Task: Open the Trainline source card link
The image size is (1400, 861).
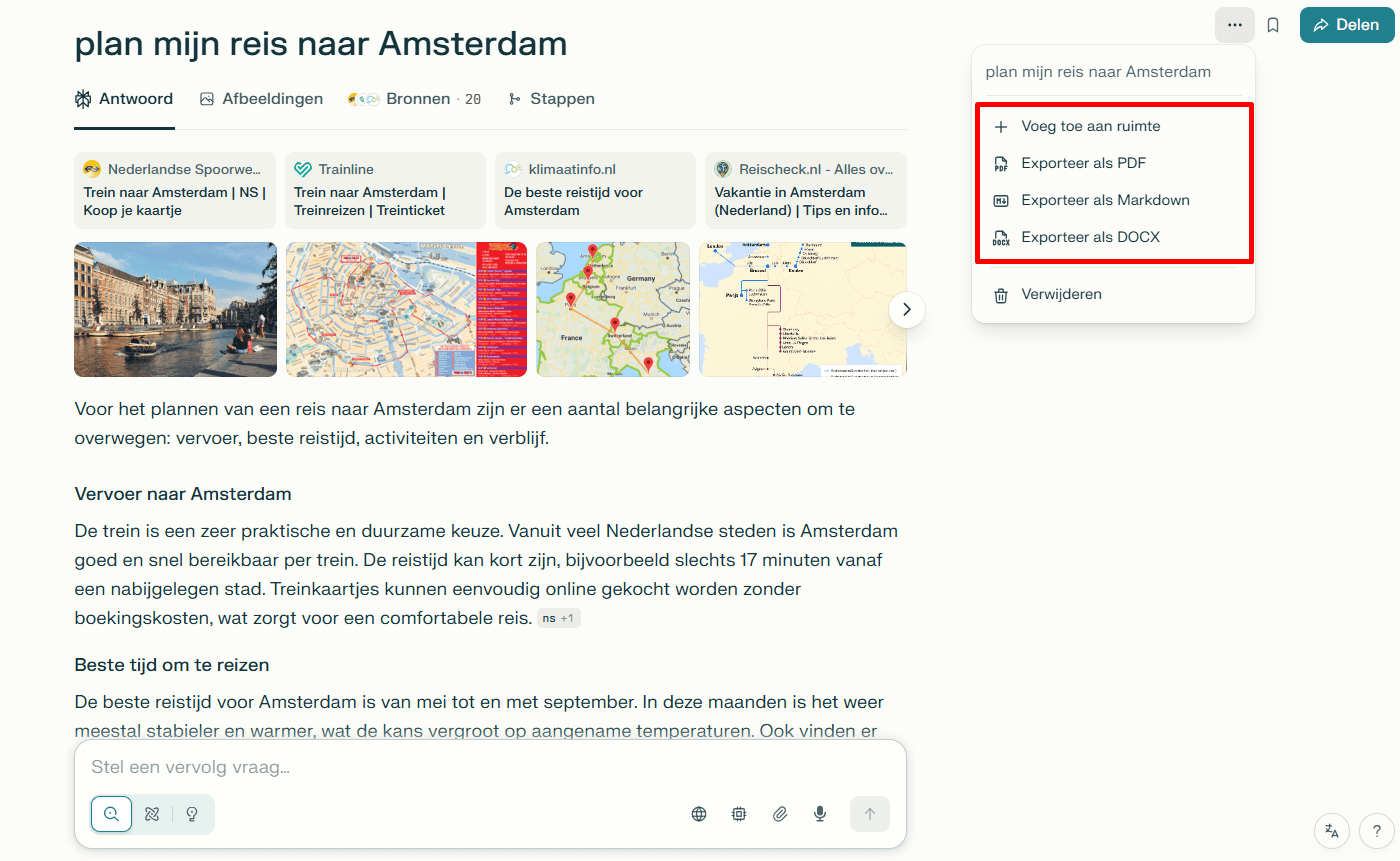Action: (384, 190)
